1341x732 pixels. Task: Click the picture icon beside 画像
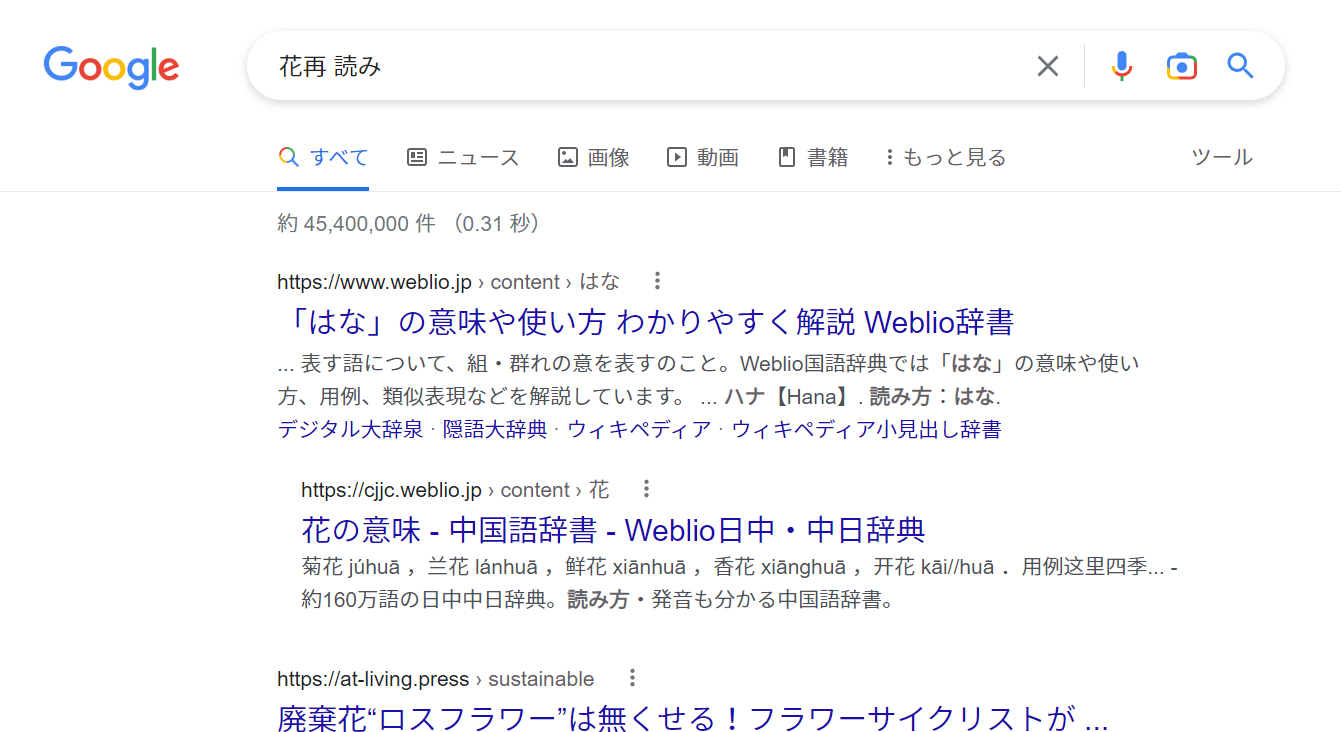(568, 157)
